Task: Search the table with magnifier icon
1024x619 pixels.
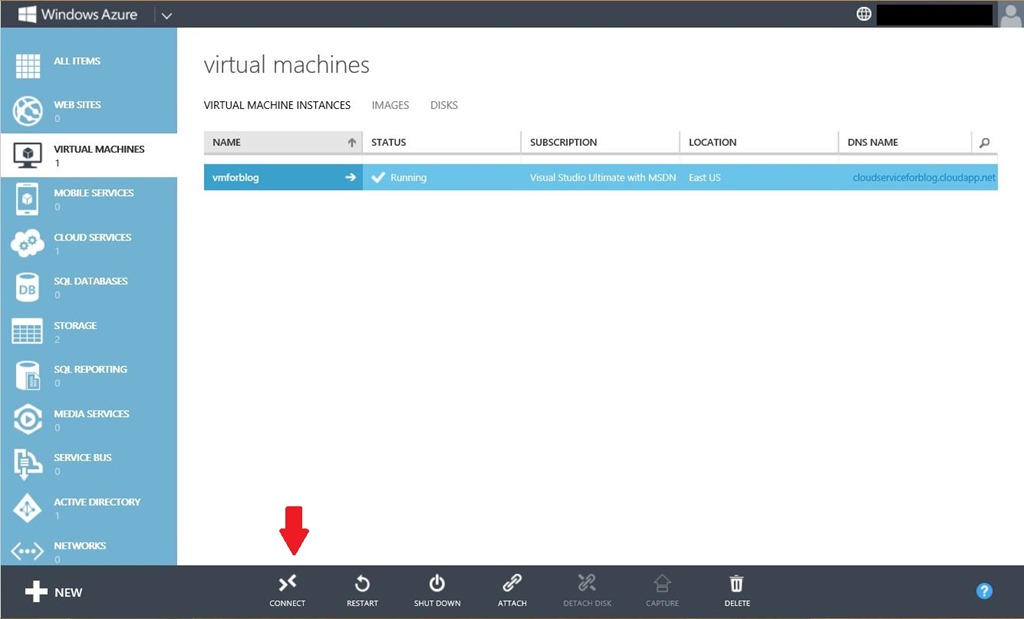Action: [x=984, y=142]
